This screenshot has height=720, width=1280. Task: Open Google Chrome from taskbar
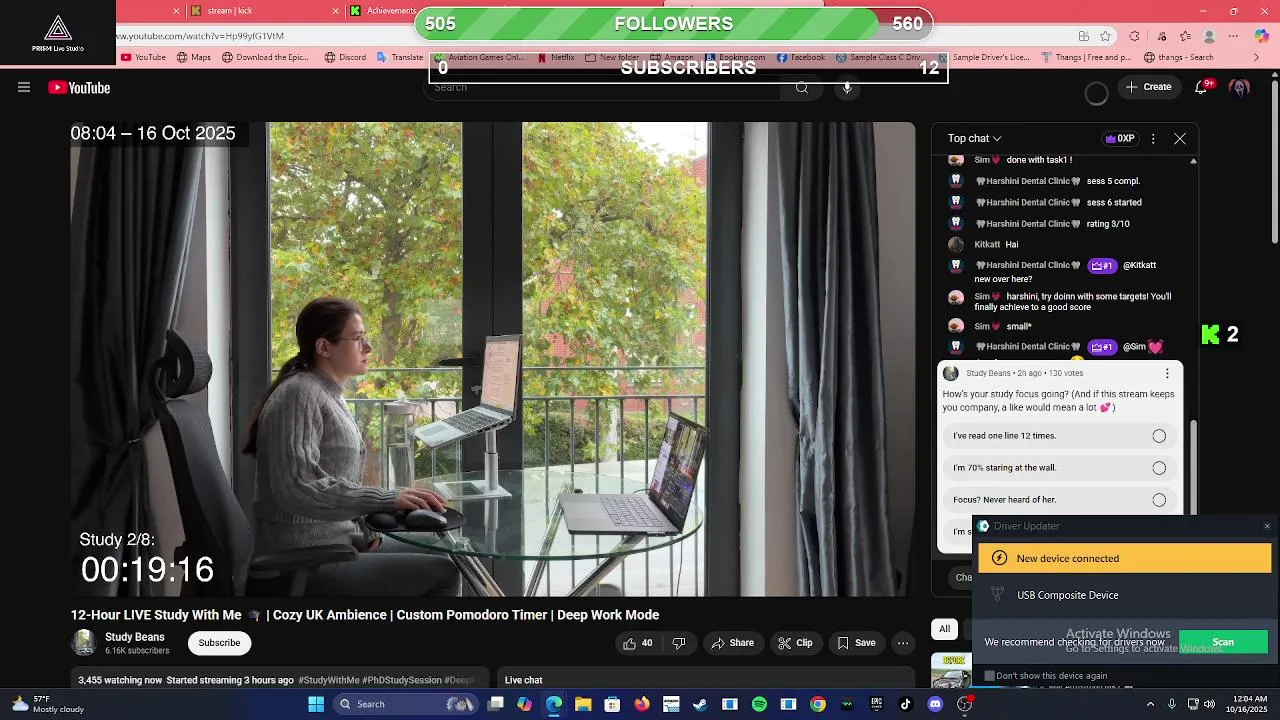tap(818, 704)
